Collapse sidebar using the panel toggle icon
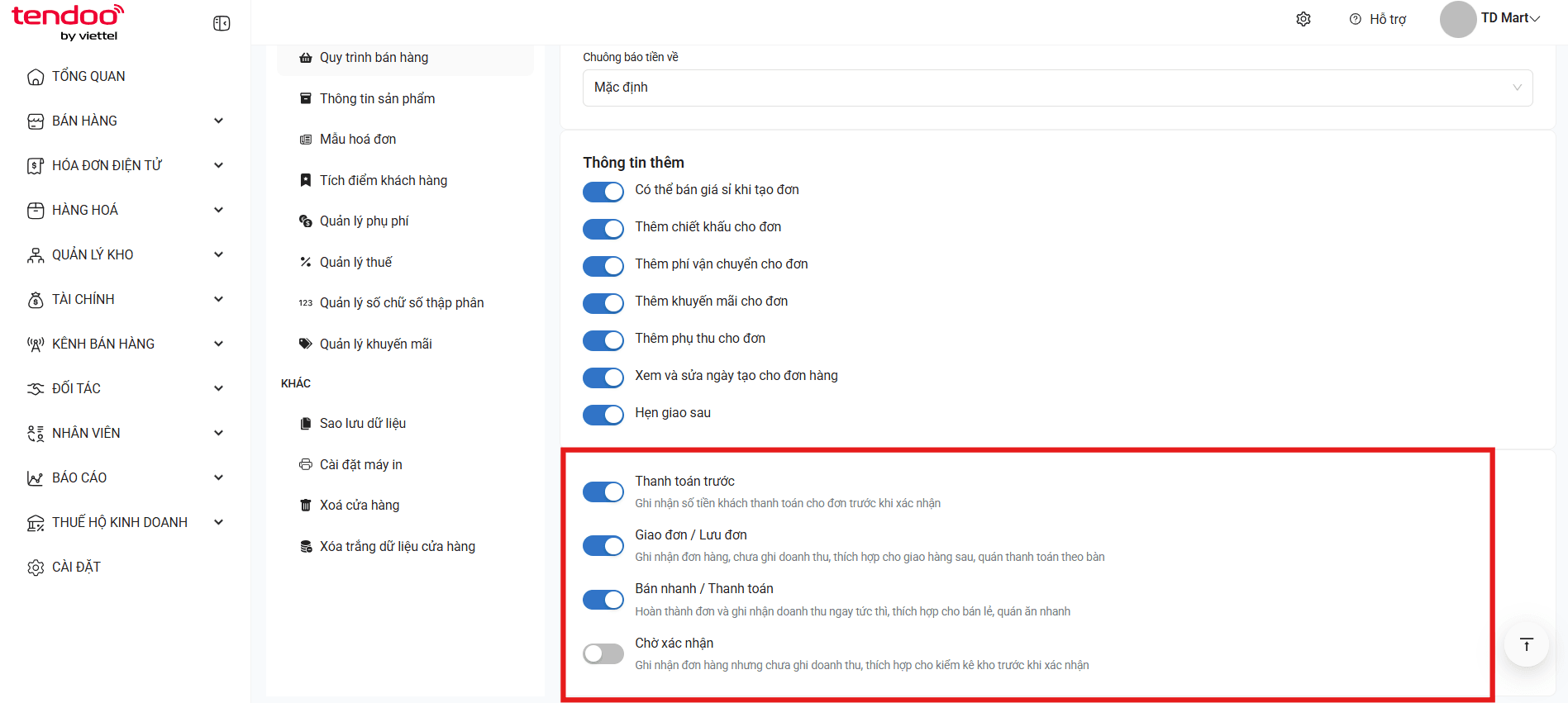The height and width of the screenshot is (703, 1568). tap(222, 23)
